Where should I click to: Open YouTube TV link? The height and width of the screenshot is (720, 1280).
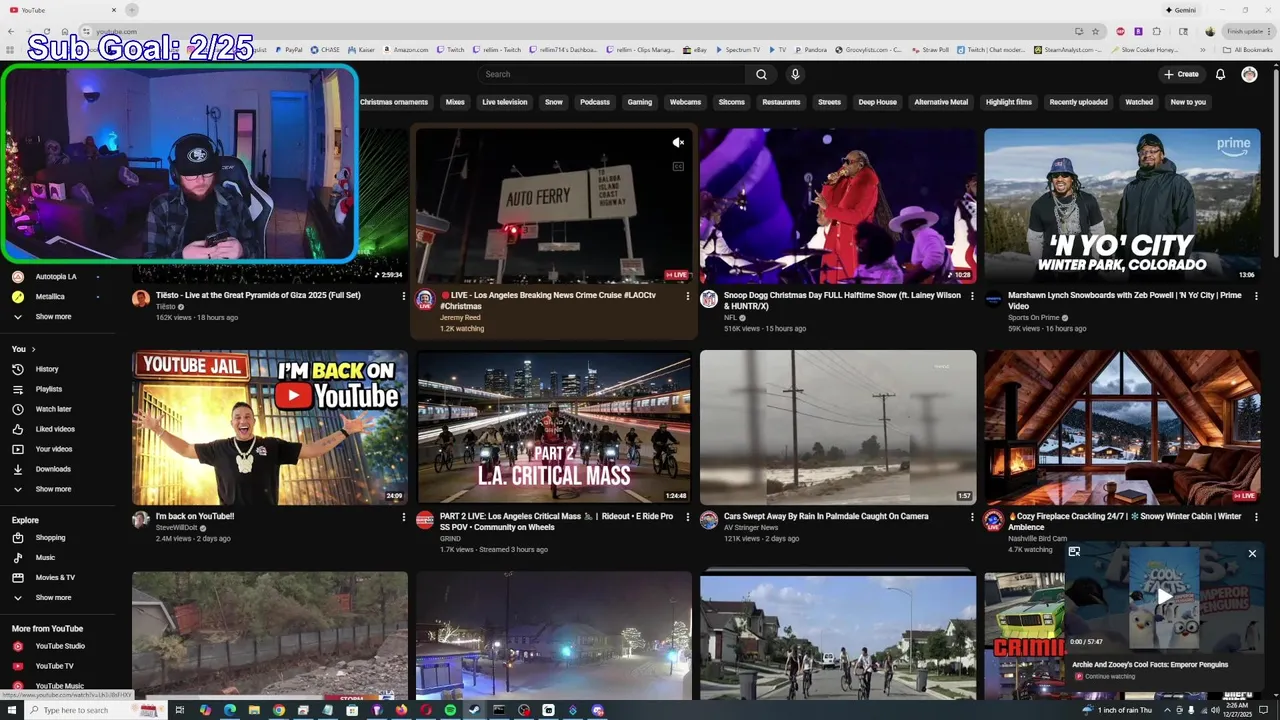(x=57, y=666)
